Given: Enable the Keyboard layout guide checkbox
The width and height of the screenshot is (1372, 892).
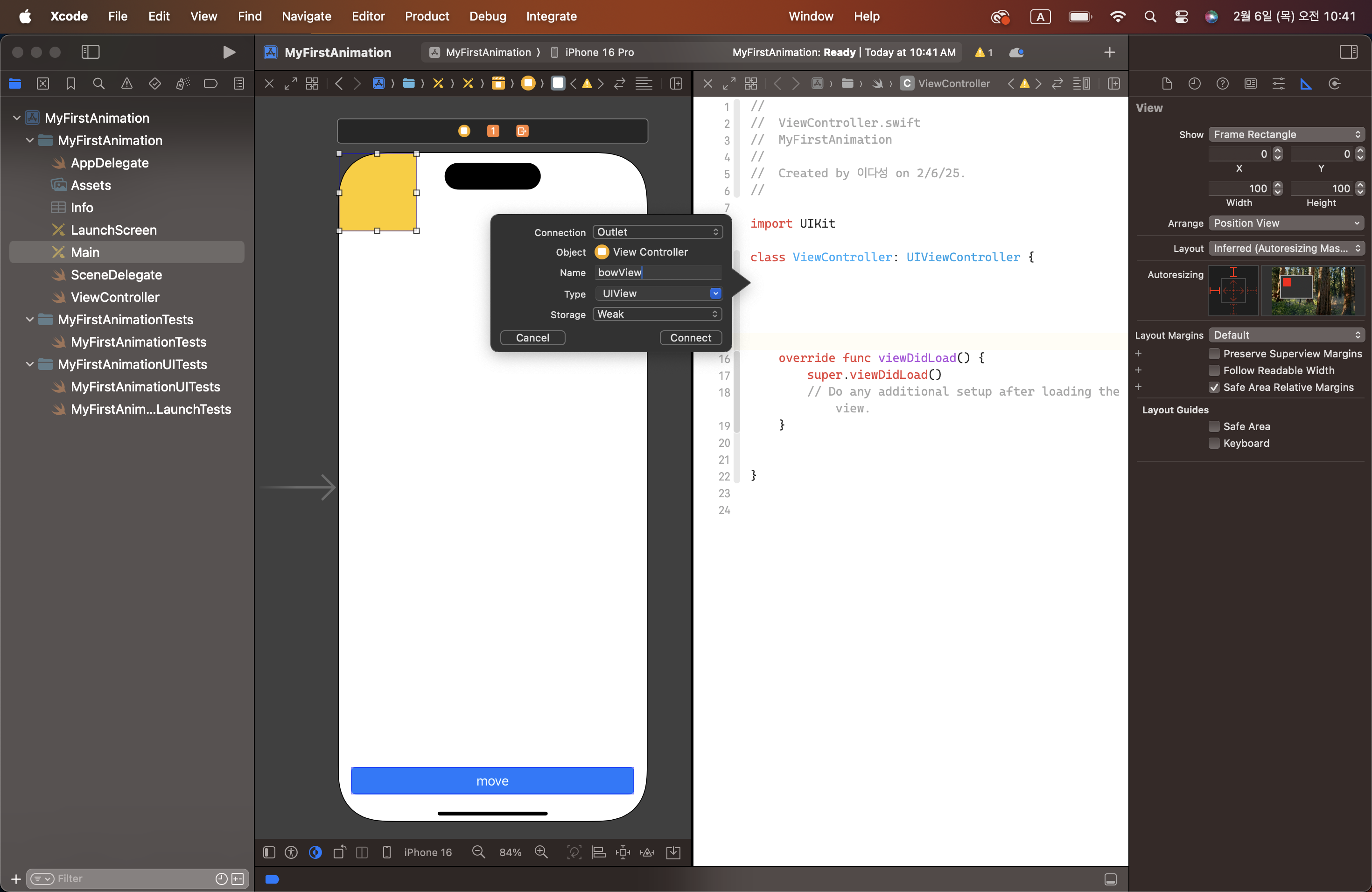Looking at the screenshot, I should (1214, 443).
